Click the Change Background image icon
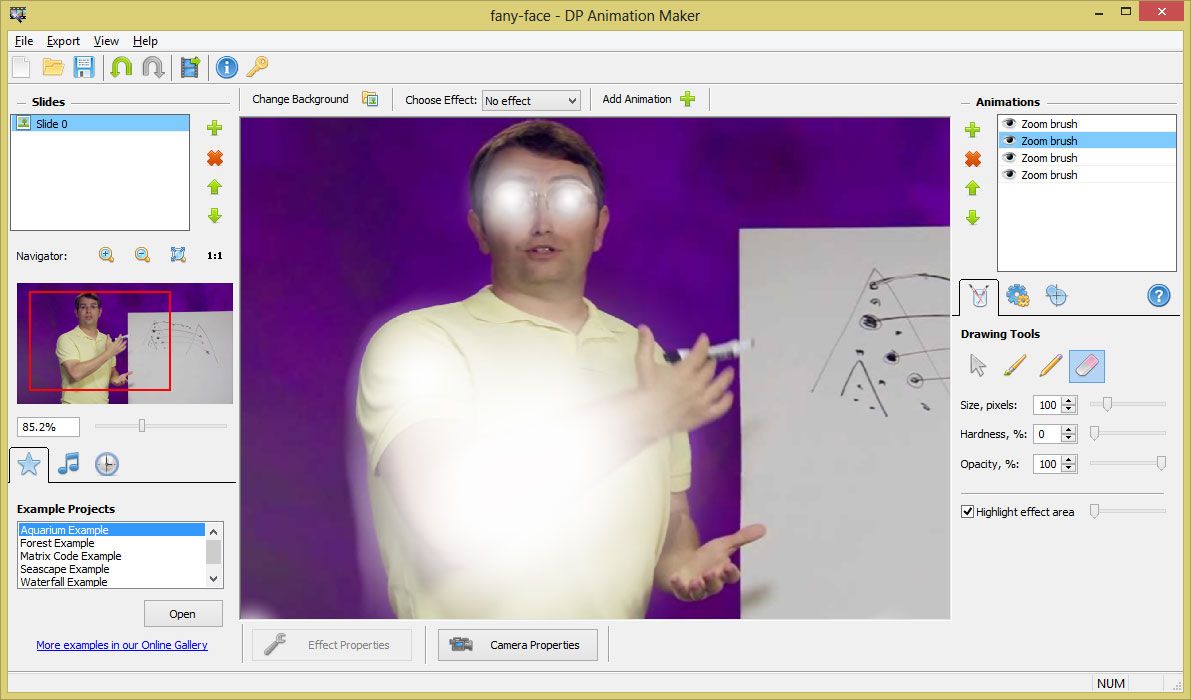1191x700 pixels. (x=370, y=99)
